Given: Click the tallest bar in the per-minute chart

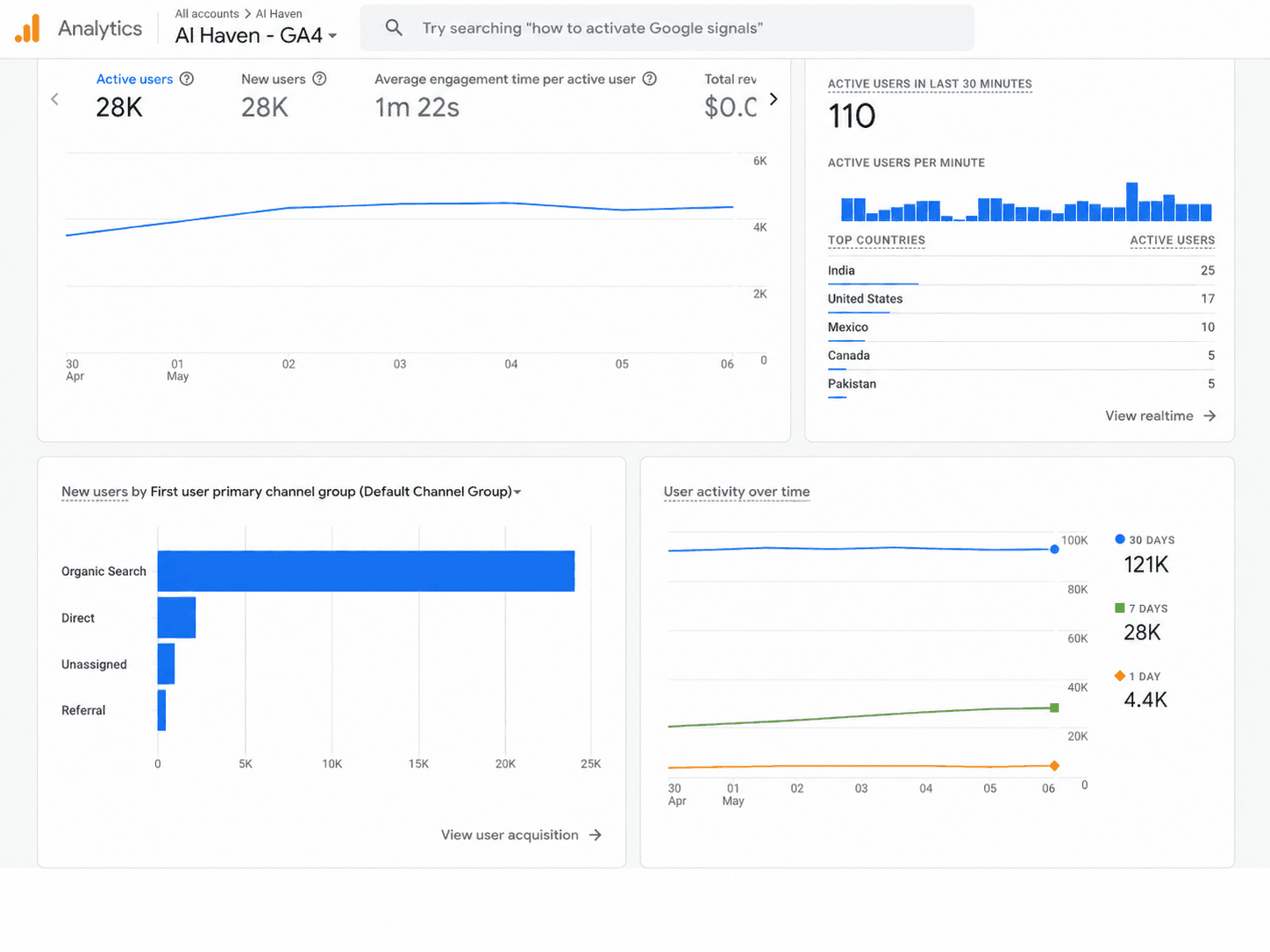Looking at the screenshot, I should (1132, 202).
